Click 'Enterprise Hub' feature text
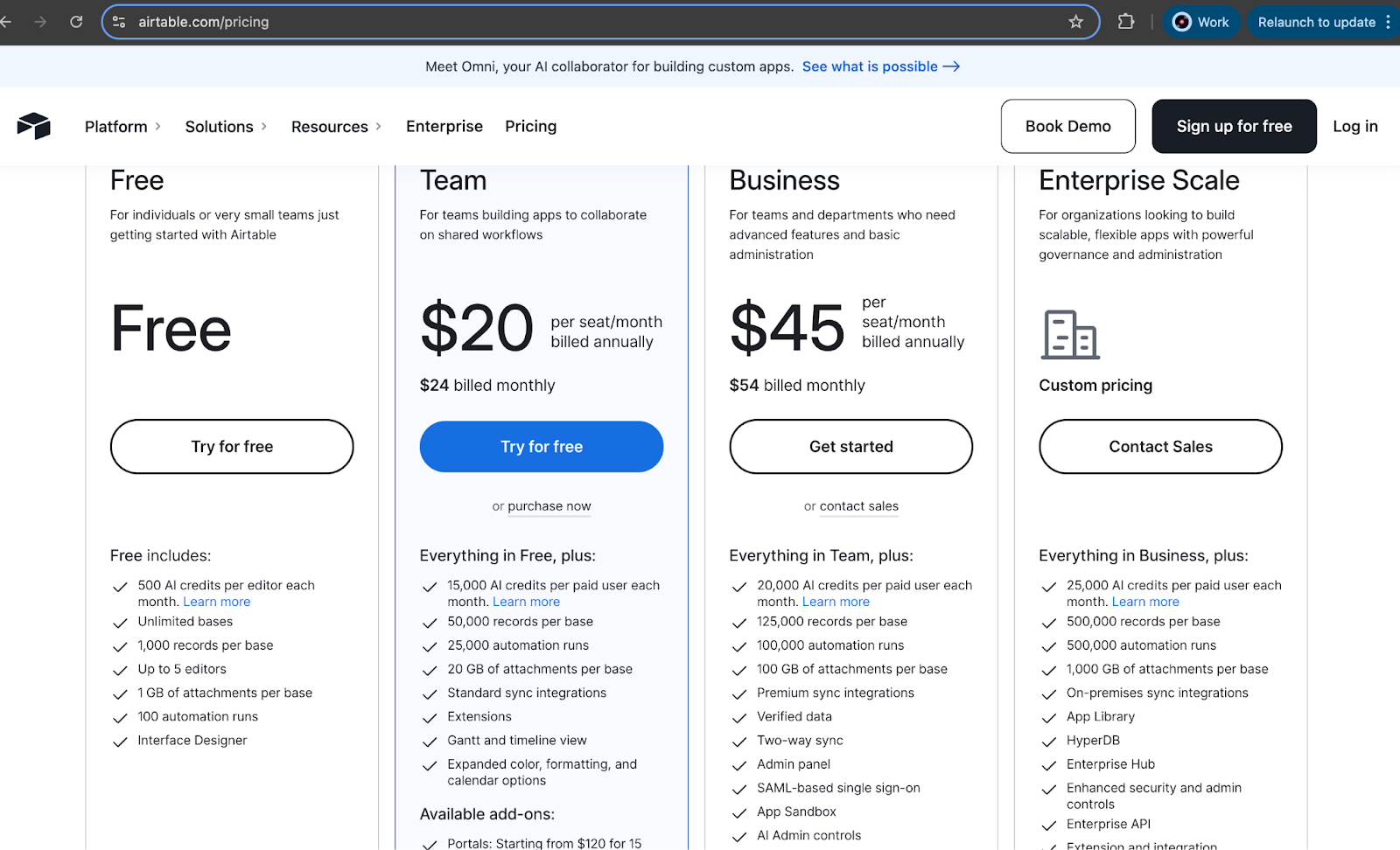The image size is (1400, 850). 1110,764
